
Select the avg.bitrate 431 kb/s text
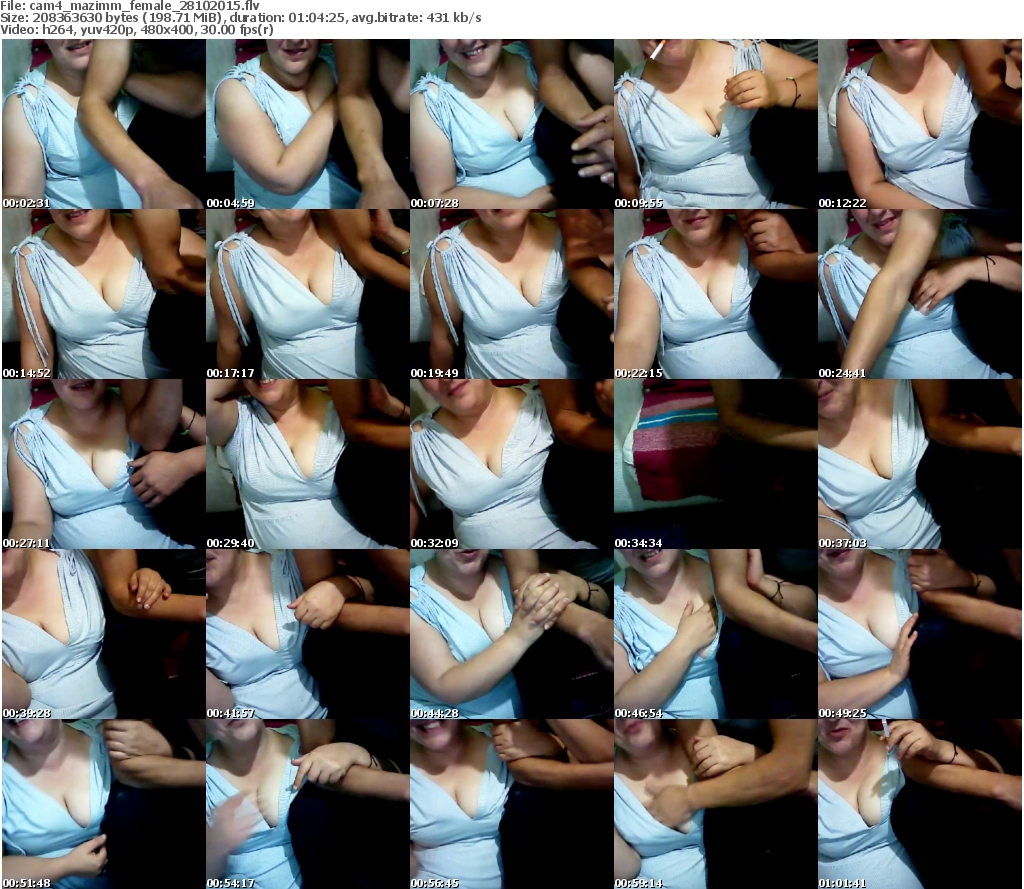pyautogui.click(x=416, y=18)
